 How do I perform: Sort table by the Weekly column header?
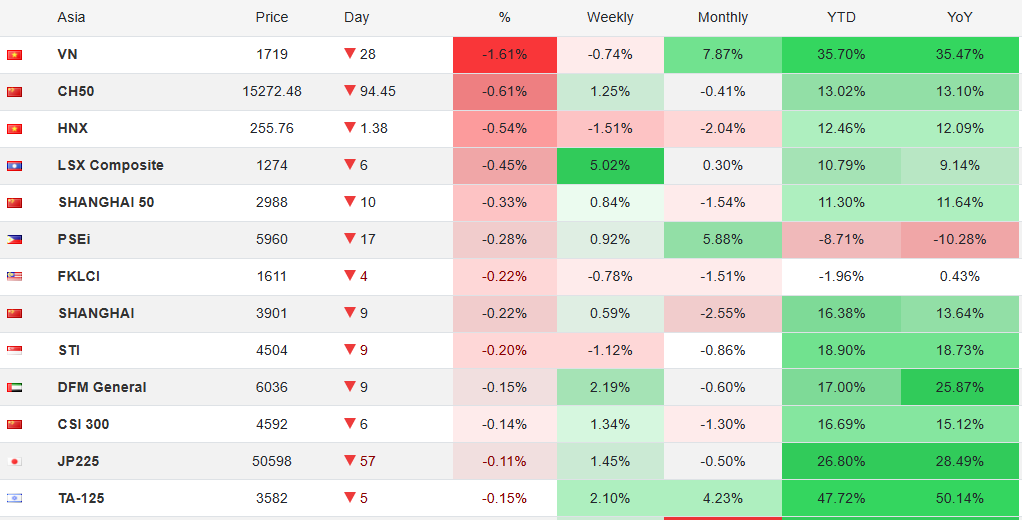click(610, 17)
